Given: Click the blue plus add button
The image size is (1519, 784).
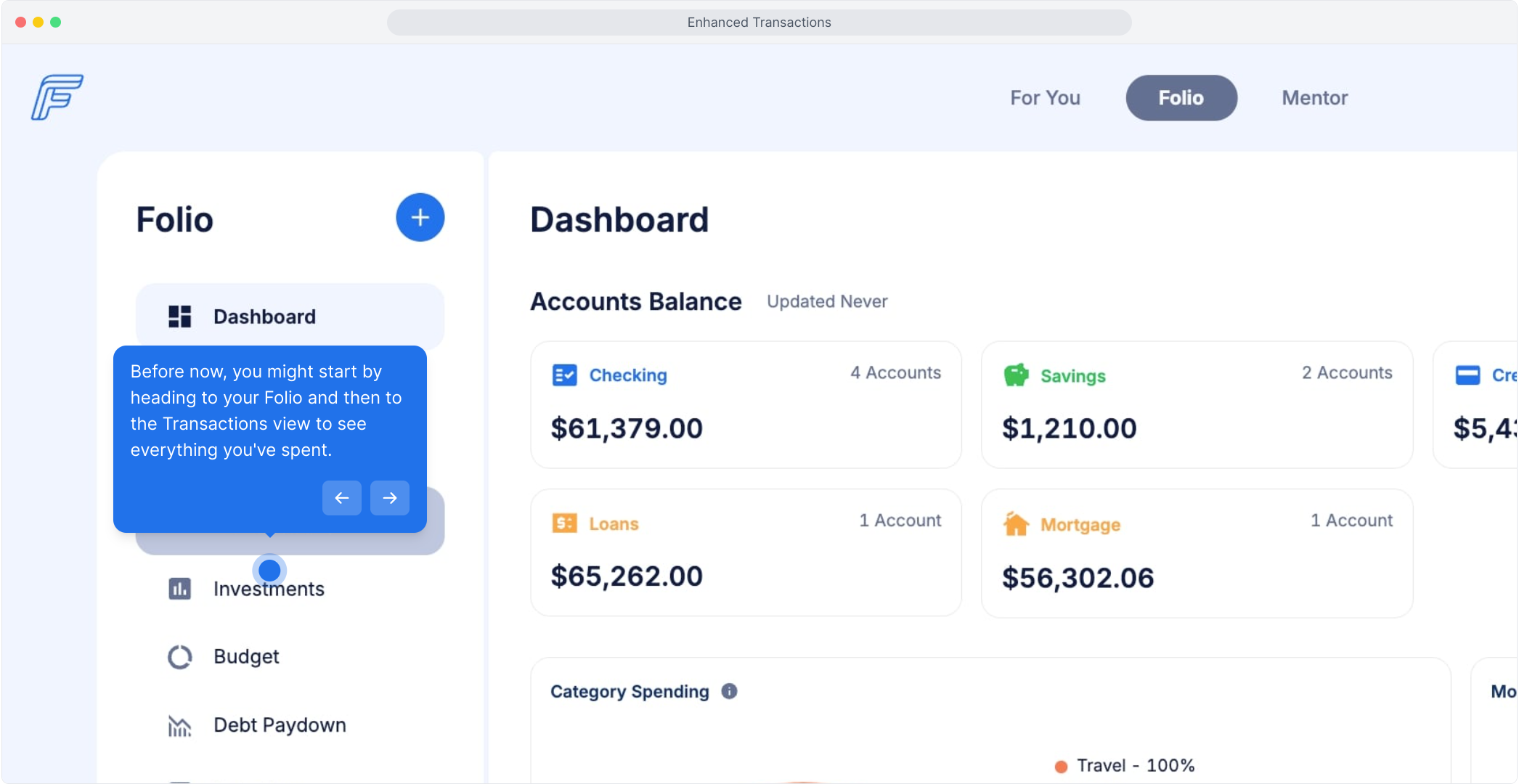Looking at the screenshot, I should point(420,217).
